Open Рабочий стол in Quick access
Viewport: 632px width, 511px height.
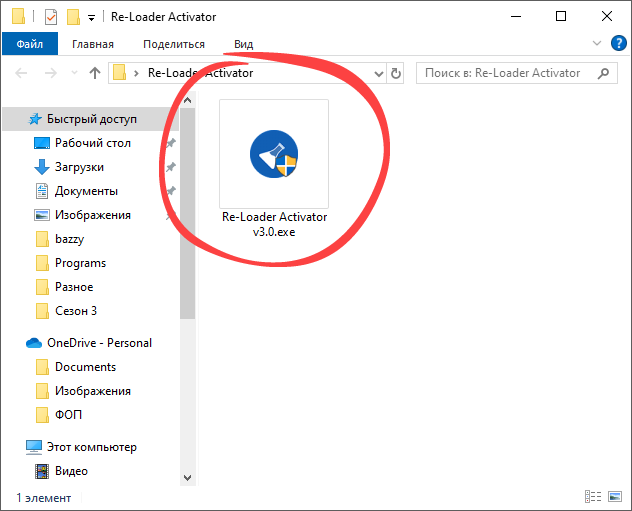click(x=93, y=143)
